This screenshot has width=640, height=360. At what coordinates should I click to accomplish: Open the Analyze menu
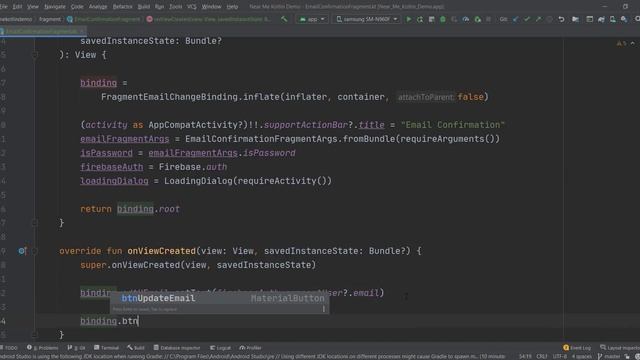tap(98, 7)
